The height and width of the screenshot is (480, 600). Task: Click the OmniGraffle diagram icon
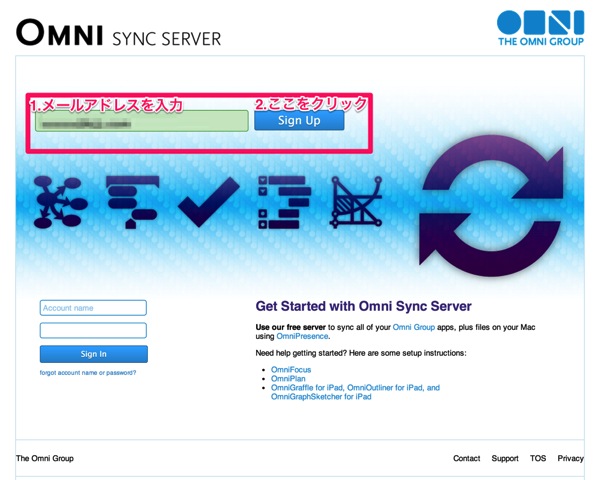coord(60,202)
